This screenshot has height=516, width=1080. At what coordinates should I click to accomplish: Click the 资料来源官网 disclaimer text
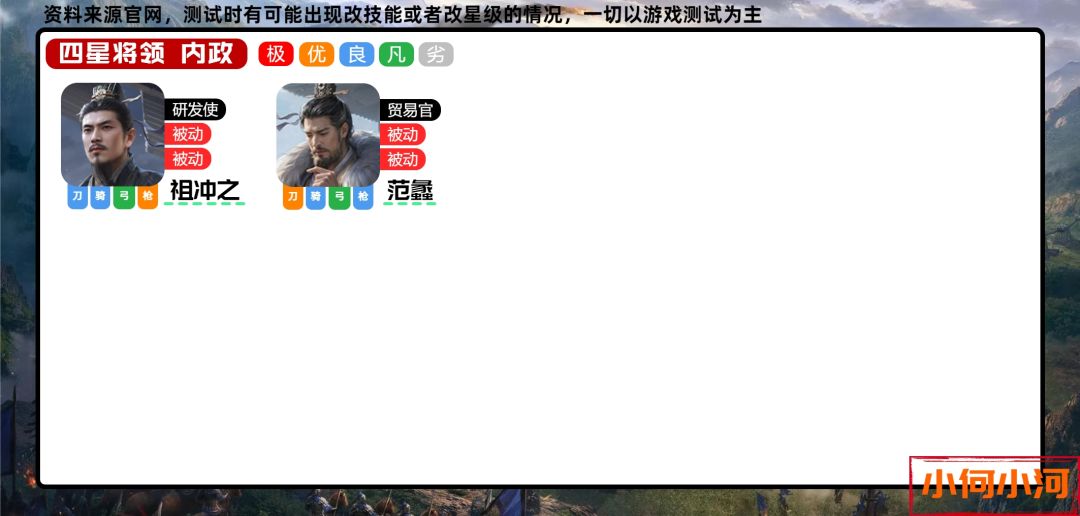[403, 14]
